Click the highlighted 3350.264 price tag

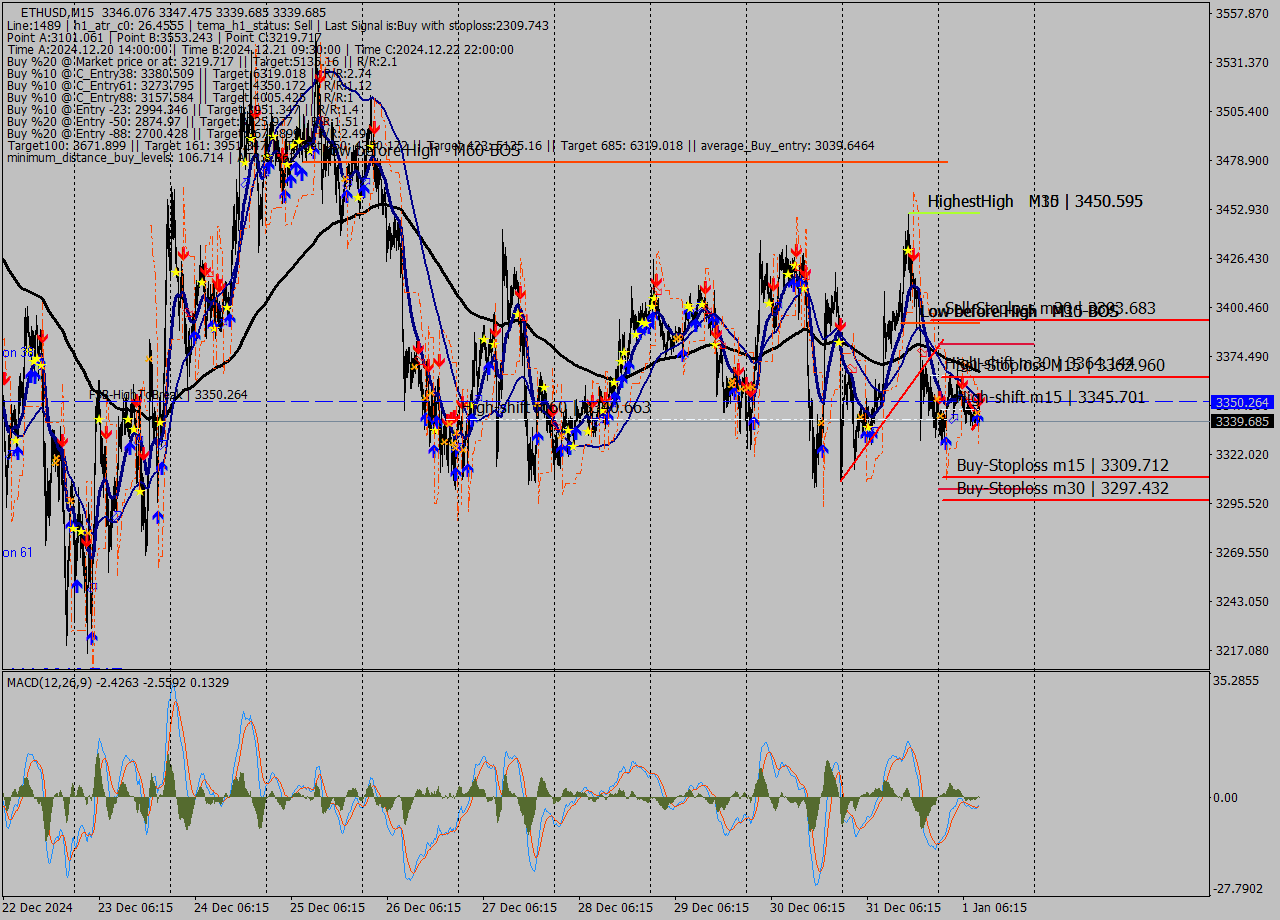(x=1242, y=402)
